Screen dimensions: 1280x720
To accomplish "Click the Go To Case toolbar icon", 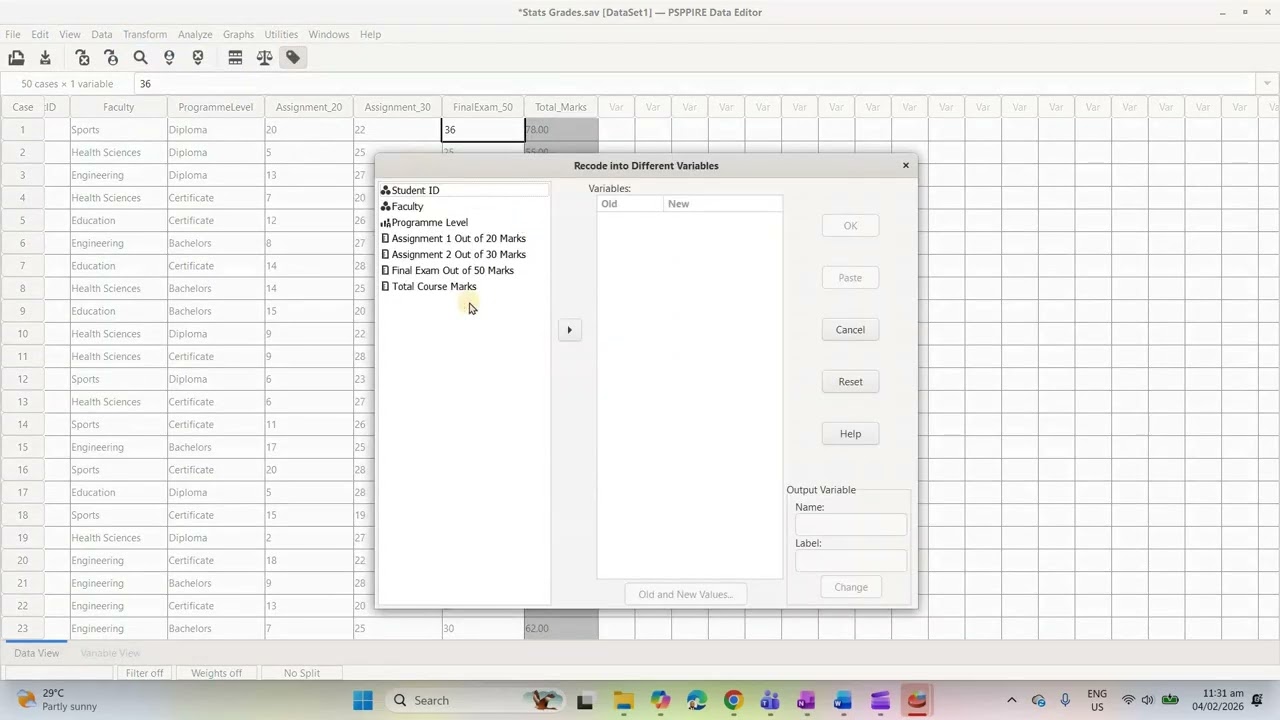I will coord(111,58).
